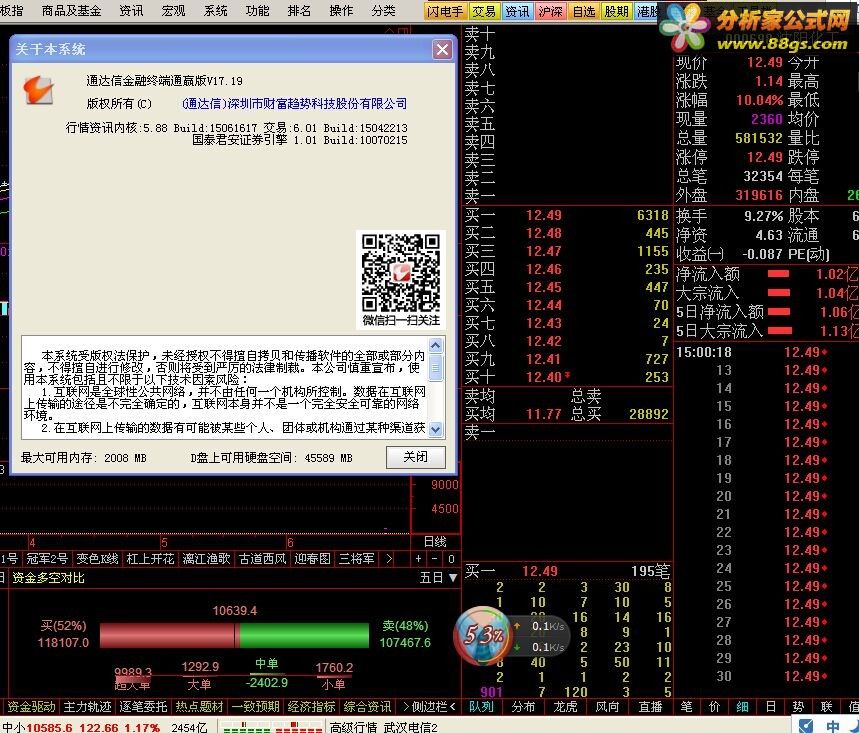This screenshot has height=733, width=859.
Task: Switch to the 风向 tab
Action: pos(608,707)
